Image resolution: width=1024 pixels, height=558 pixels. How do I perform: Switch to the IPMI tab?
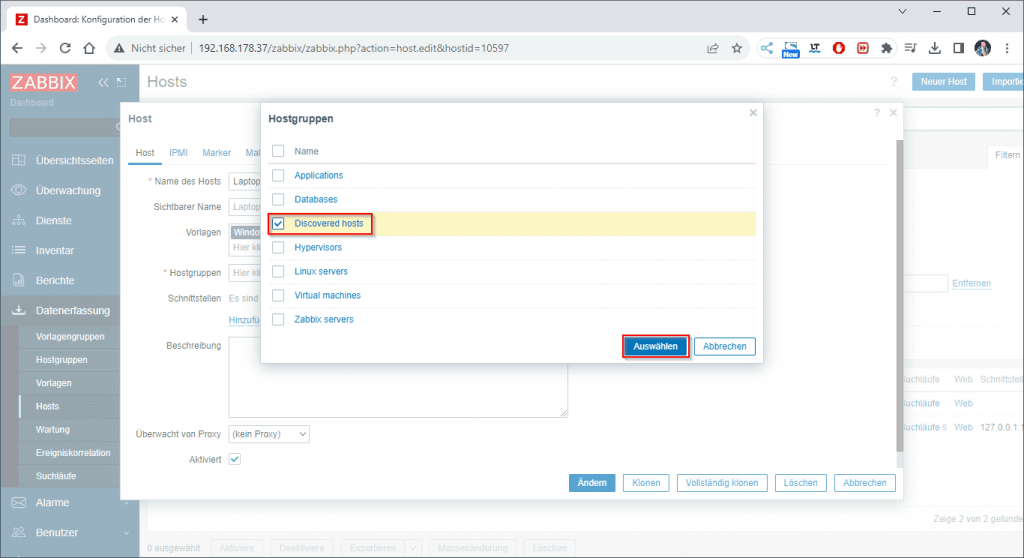click(178, 153)
